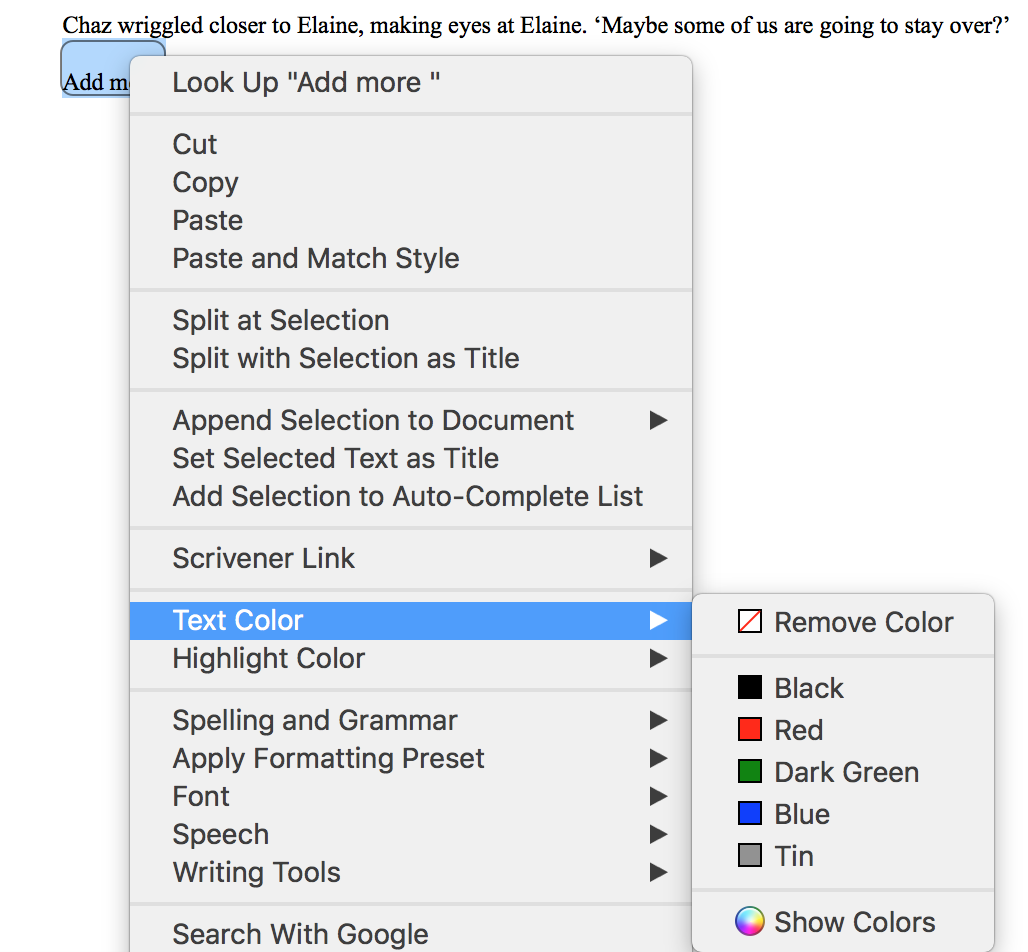
Task: Choose the Tin text label
Action: pos(794,856)
